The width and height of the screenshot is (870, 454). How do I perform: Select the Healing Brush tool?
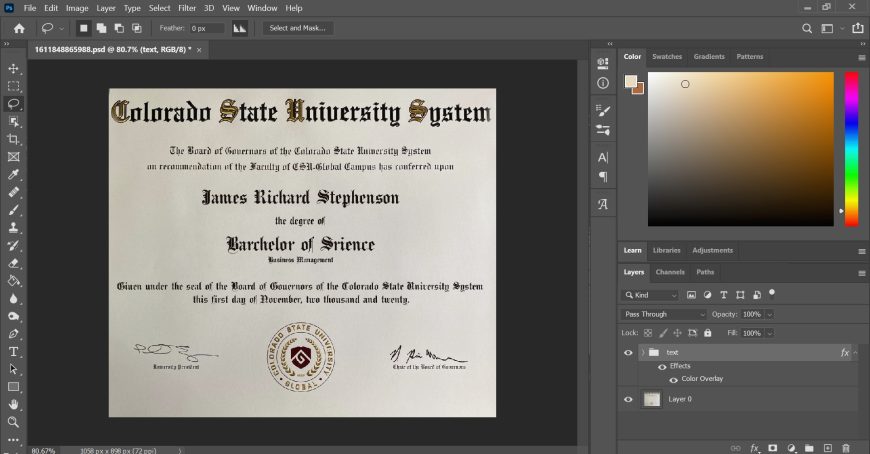pos(13,193)
